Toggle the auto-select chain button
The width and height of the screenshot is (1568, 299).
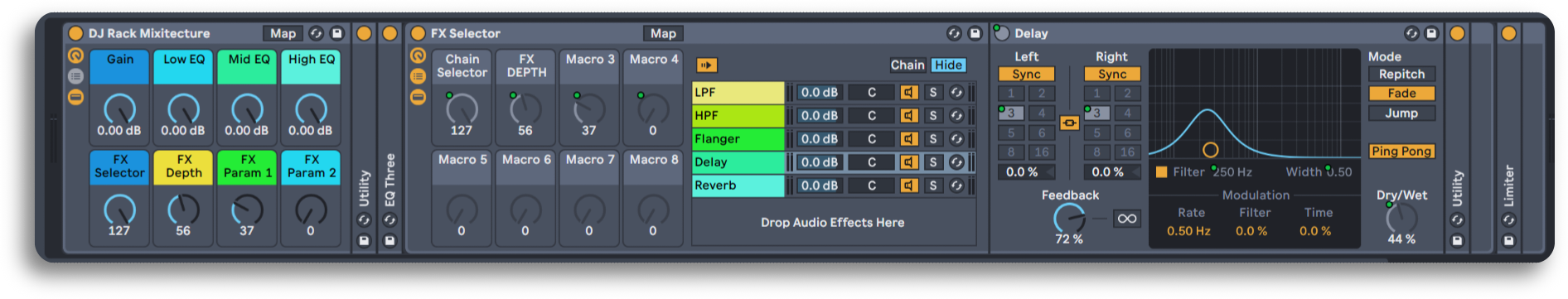coord(706,65)
